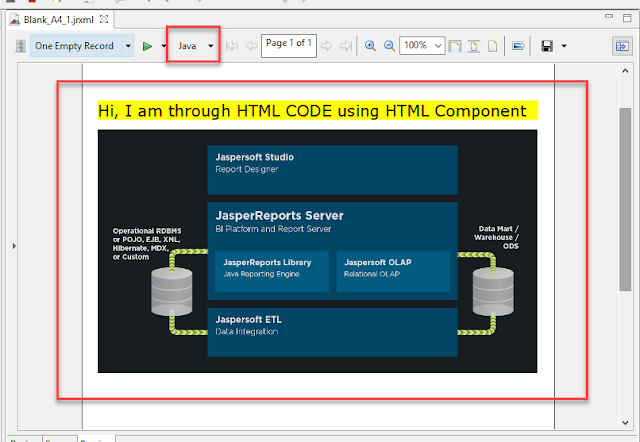Image resolution: width=640 pixels, height=442 pixels.
Task: Click the JasperReports Server heading in diagram
Action: [280, 215]
